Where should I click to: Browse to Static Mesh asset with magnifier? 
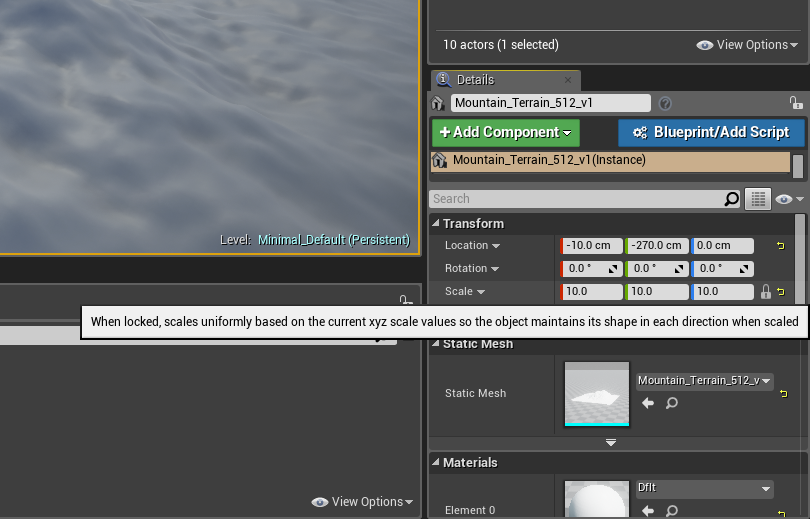tap(672, 403)
